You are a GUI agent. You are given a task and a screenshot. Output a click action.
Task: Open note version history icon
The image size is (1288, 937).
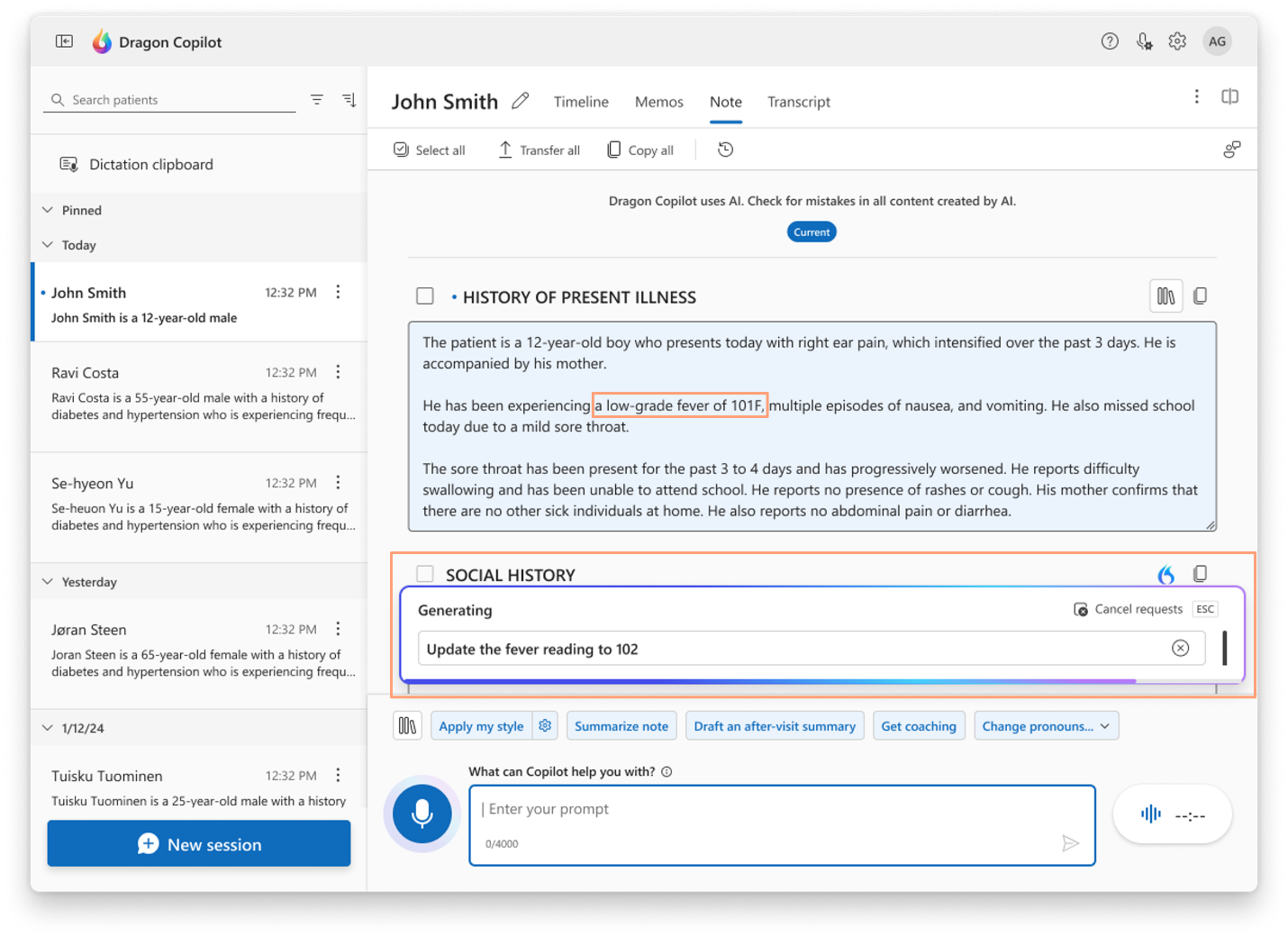(x=725, y=150)
